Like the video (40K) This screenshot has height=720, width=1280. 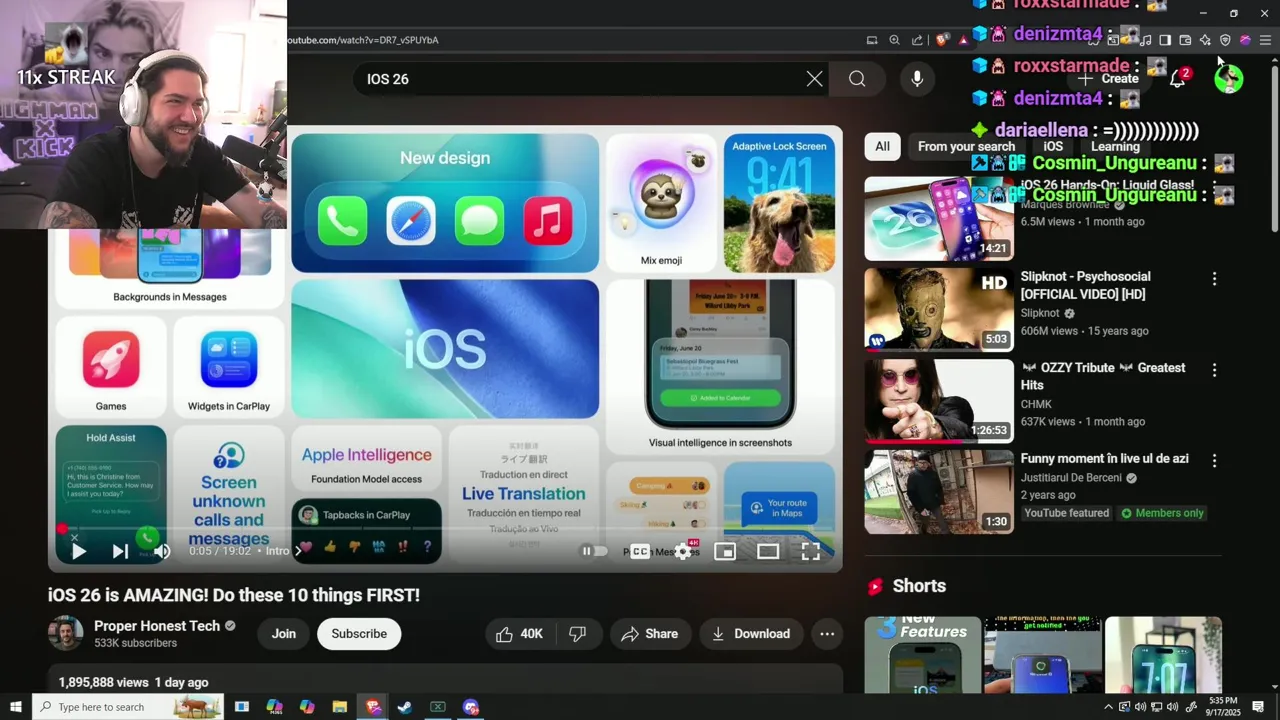520,633
